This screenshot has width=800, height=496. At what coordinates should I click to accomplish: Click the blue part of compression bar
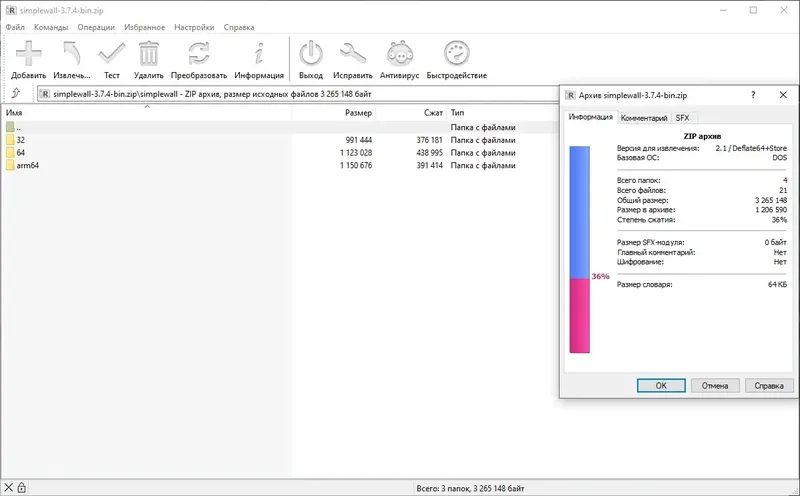point(580,212)
